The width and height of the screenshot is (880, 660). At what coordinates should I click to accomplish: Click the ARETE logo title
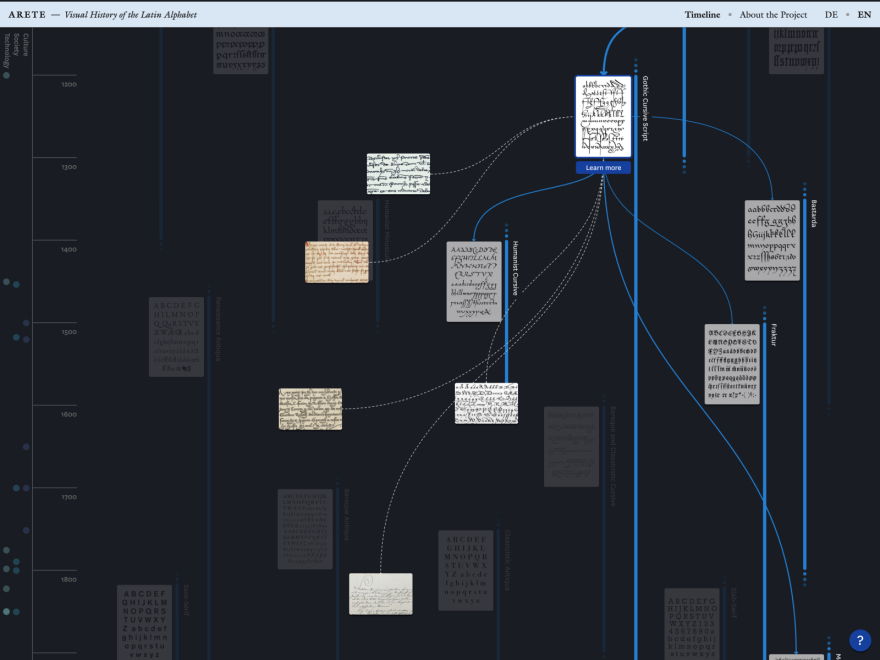click(x=27, y=15)
